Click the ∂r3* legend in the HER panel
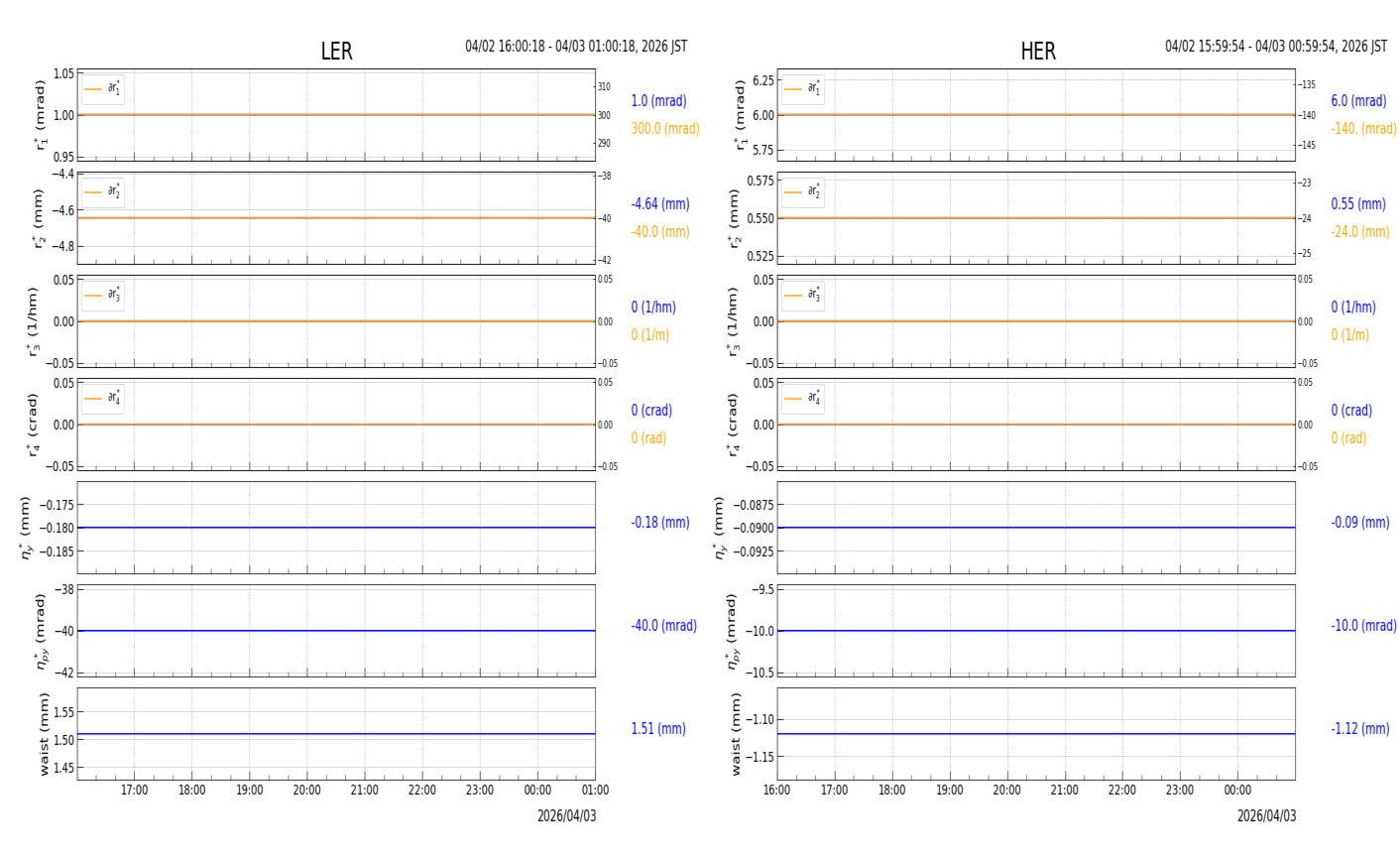Viewport: 1400px width, 857px height. [802, 296]
